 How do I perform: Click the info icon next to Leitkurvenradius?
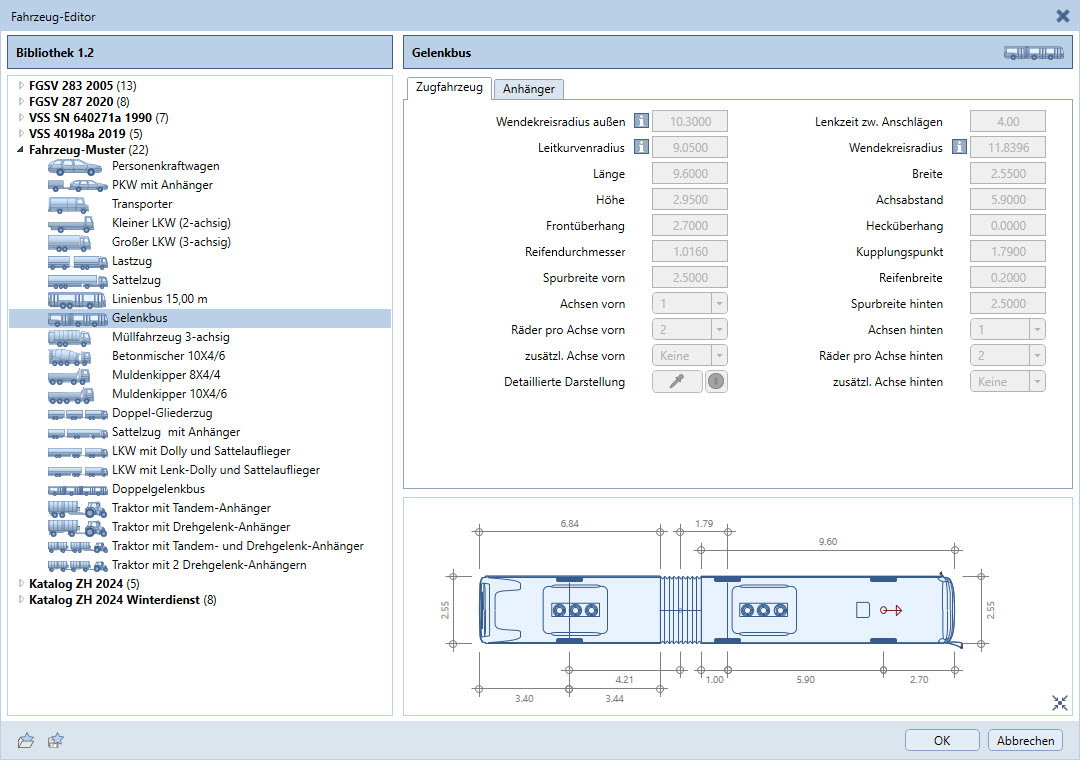(x=641, y=148)
